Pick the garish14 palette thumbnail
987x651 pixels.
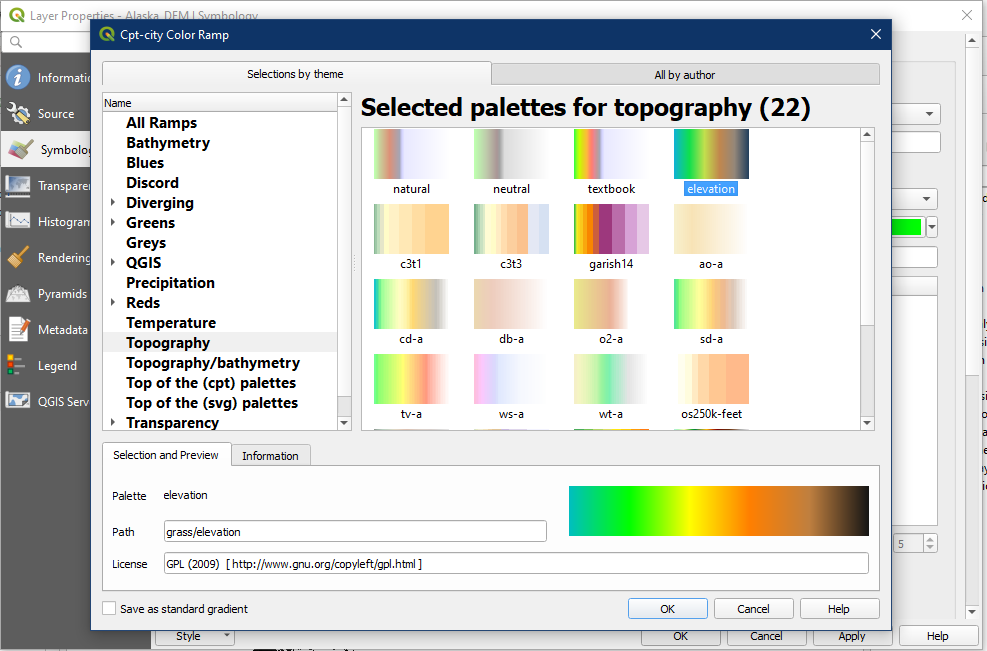[611, 229]
